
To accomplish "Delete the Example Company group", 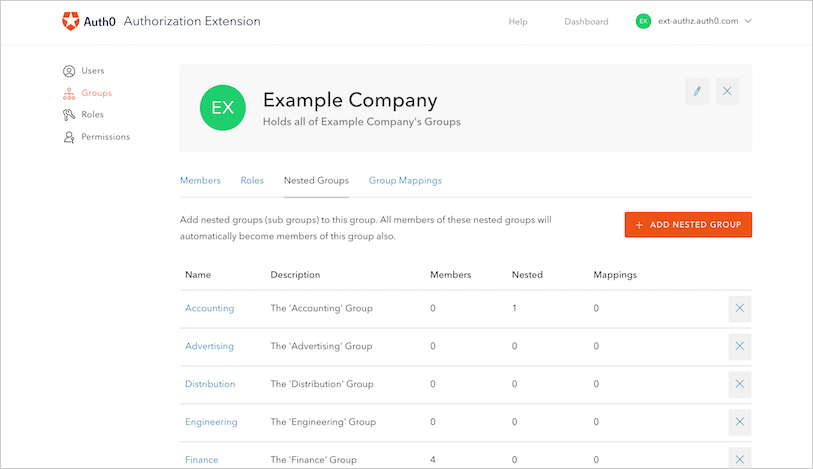I will [x=727, y=91].
